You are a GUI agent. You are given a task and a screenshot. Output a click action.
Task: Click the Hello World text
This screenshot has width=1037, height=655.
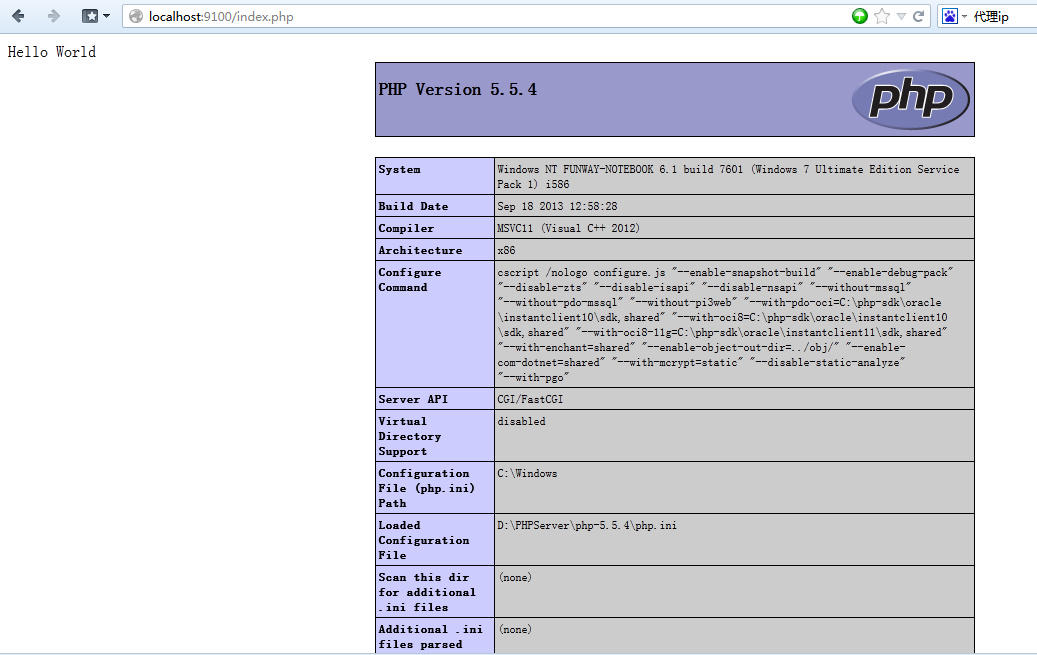click(x=52, y=52)
